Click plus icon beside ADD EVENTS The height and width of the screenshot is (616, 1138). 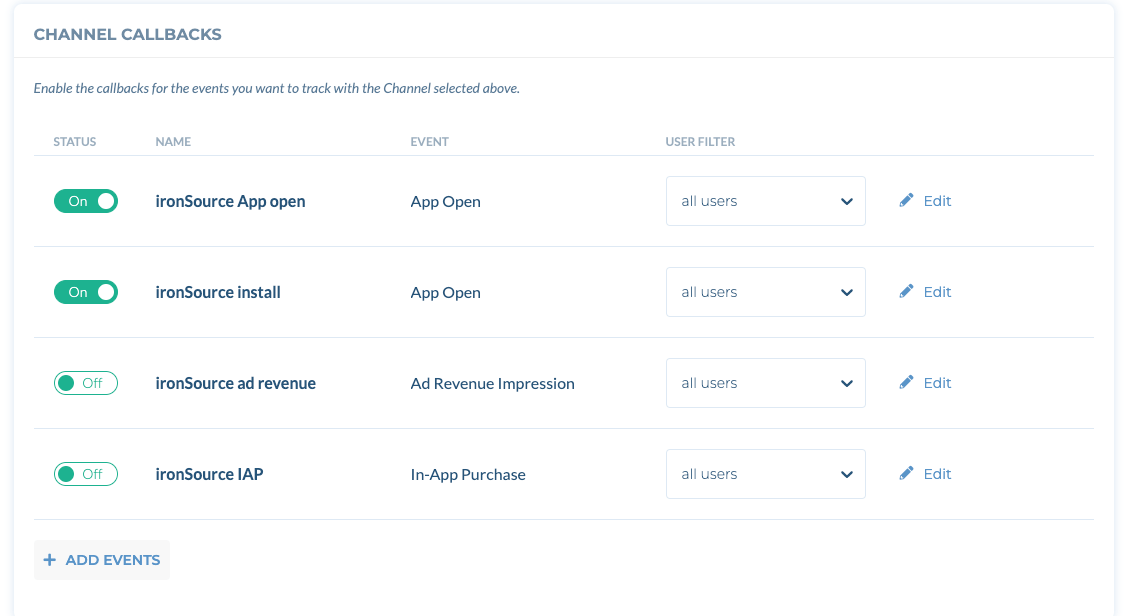tap(49, 559)
